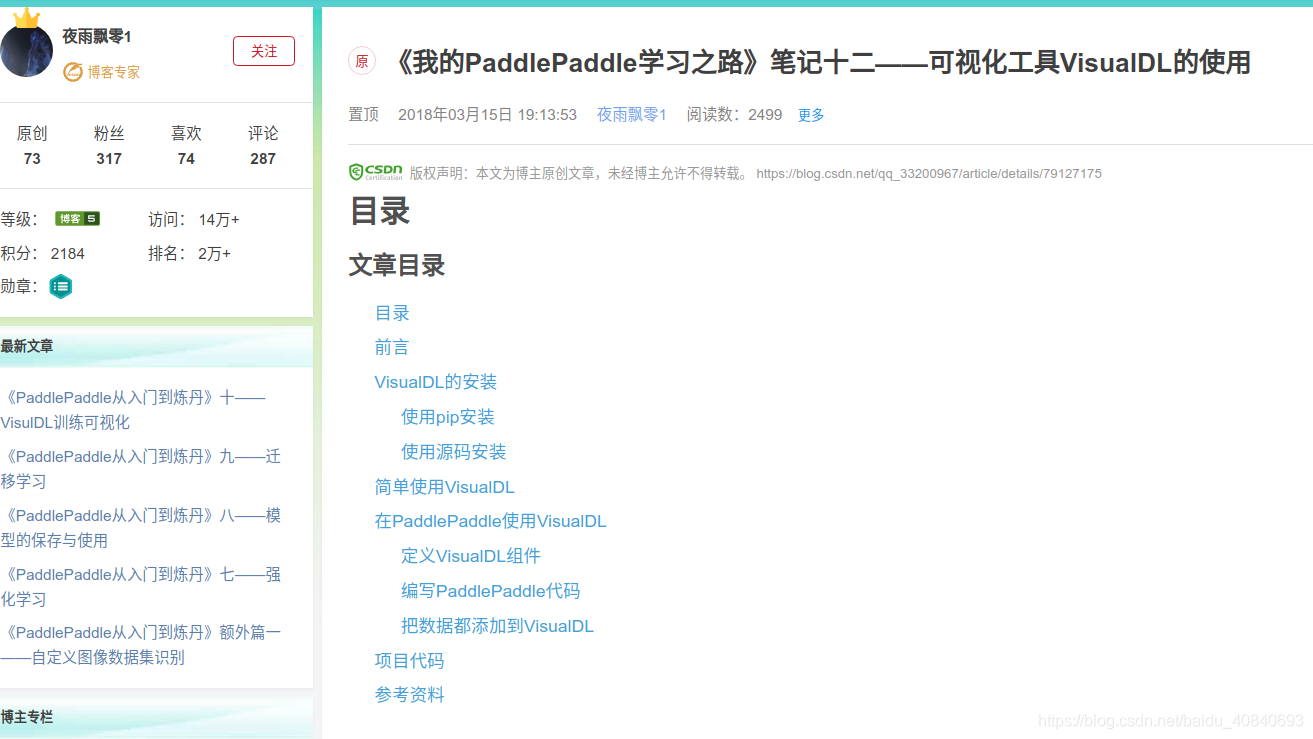Open latest article 九——迁移学习
Viewport: 1313px width, 739px height.
[141, 469]
